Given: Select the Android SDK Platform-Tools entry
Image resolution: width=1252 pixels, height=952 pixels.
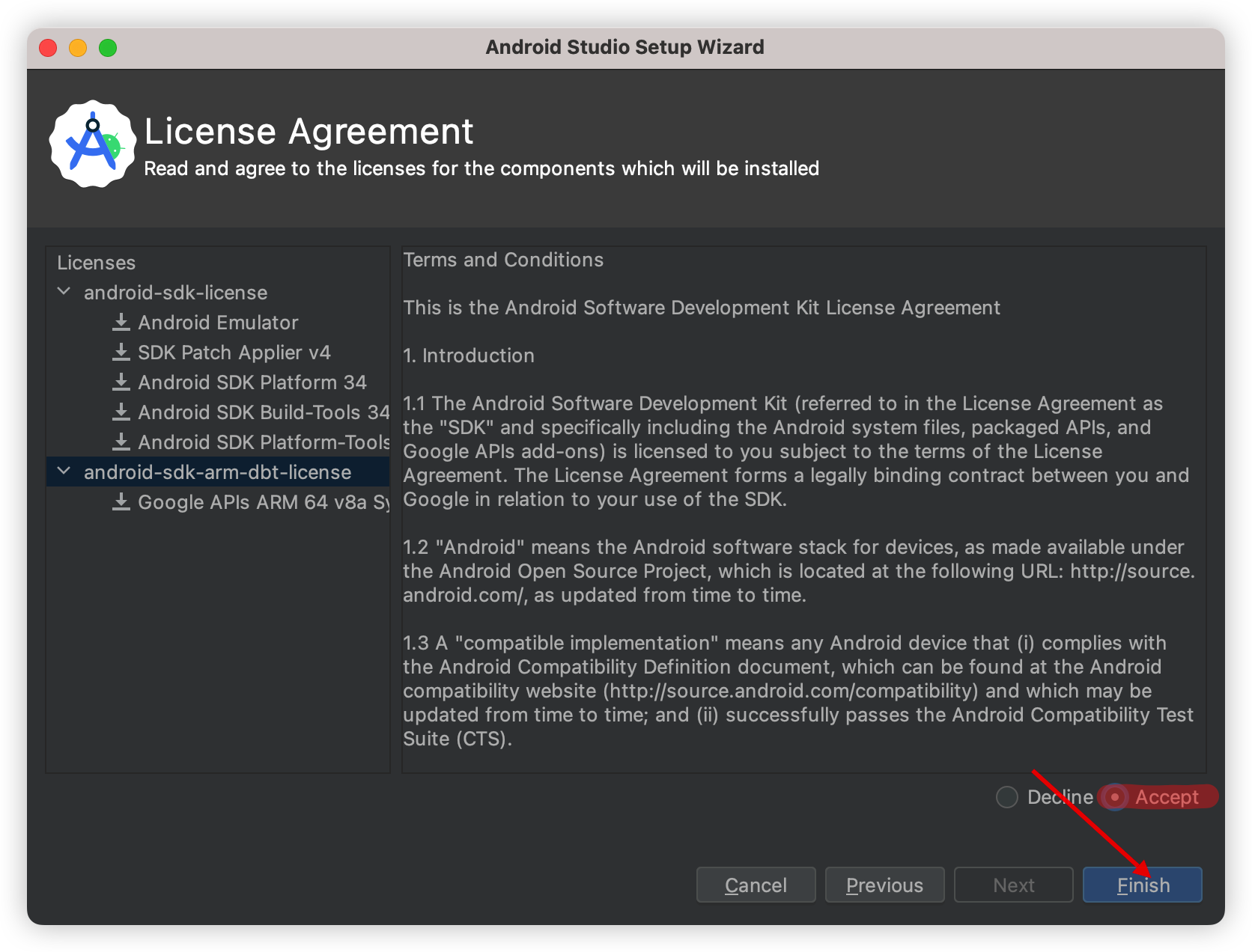Looking at the screenshot, I should 264,442.
